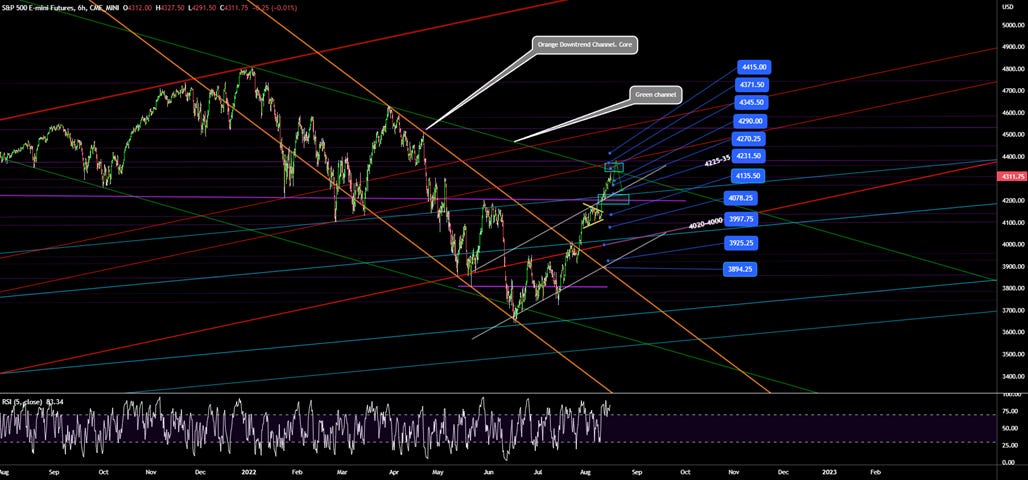Click the 4225-35 text annotation
Viewport: 1028px width, 480px height.
click(717, 161)
